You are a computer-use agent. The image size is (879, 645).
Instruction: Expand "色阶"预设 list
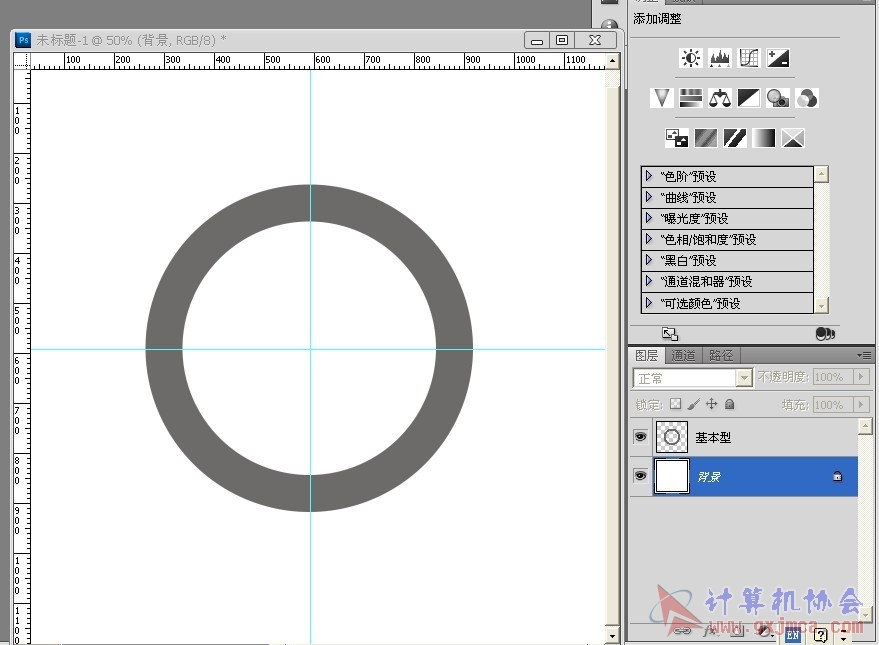649,176
